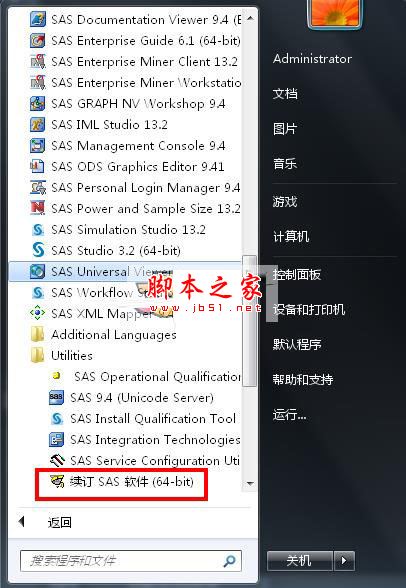Image resolution: width=406 pixels, height=588 pixels.
Task: Start SAS Management Console 9.4 icon
Action: point(37,145)
